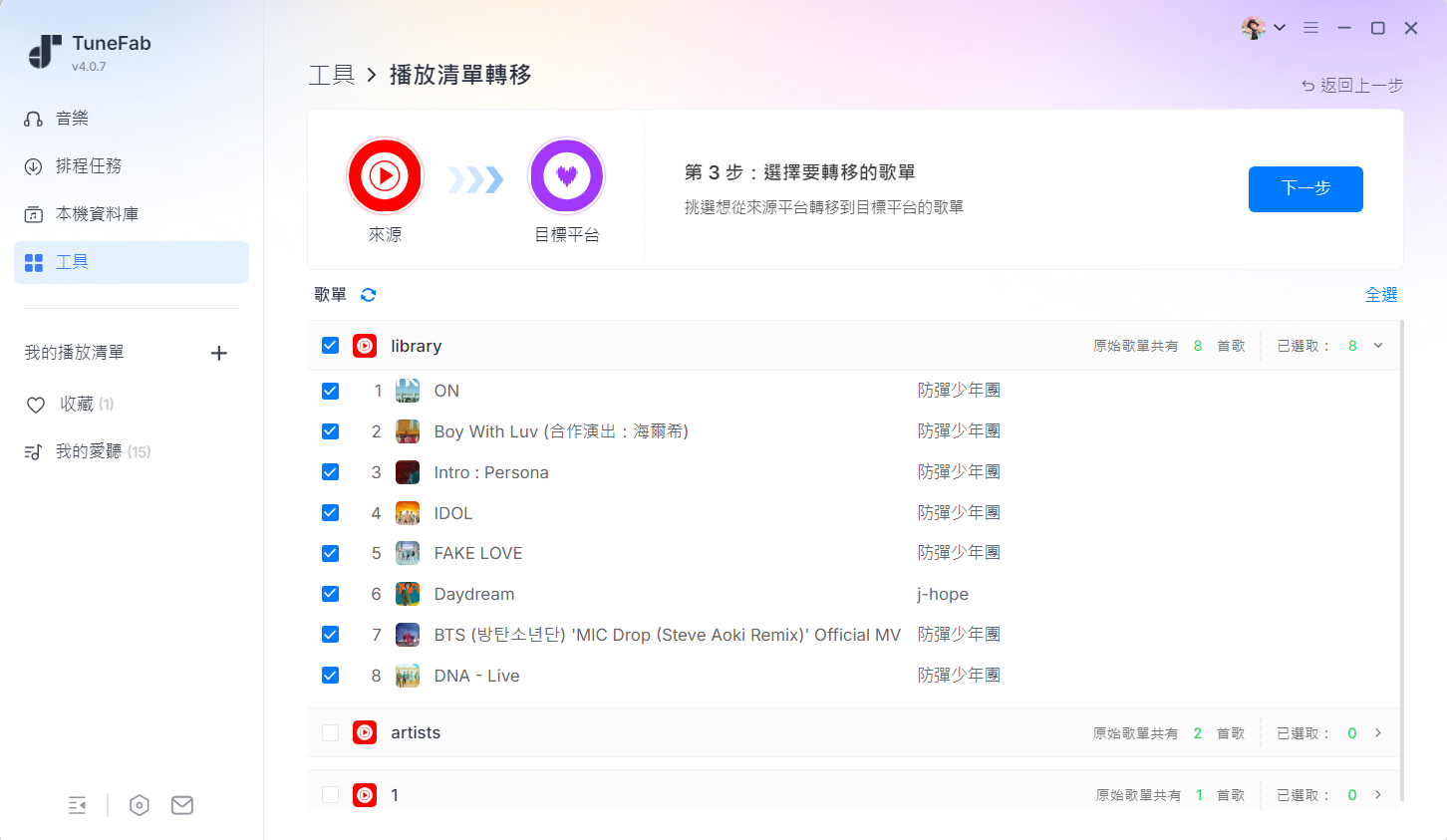Uncheck the library playlist checkbox

[x=330, y=345]
